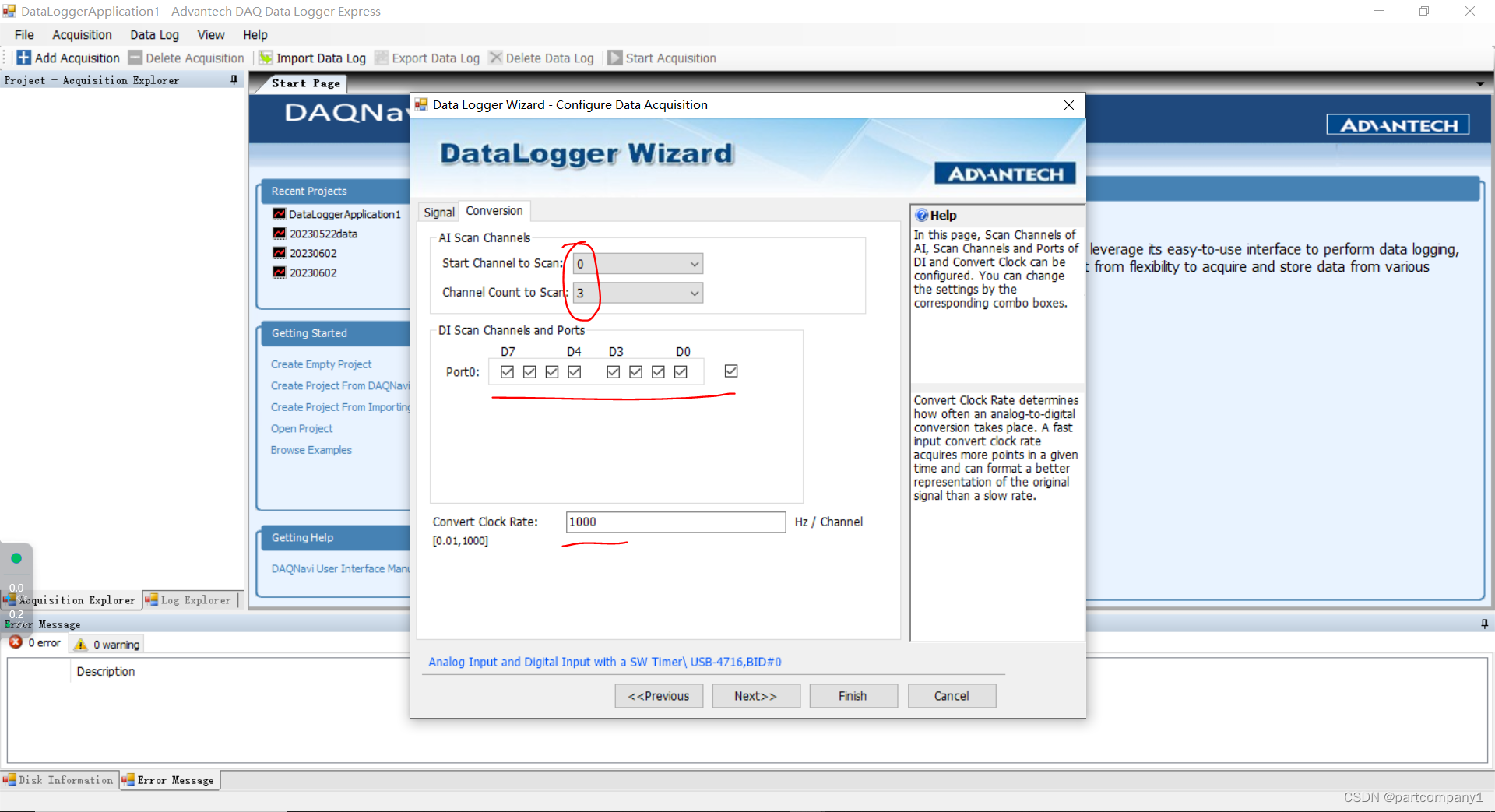Click the Delete Acquisition toolbar icon
This screenshot has height=812, width=1495.
(135, 58)
